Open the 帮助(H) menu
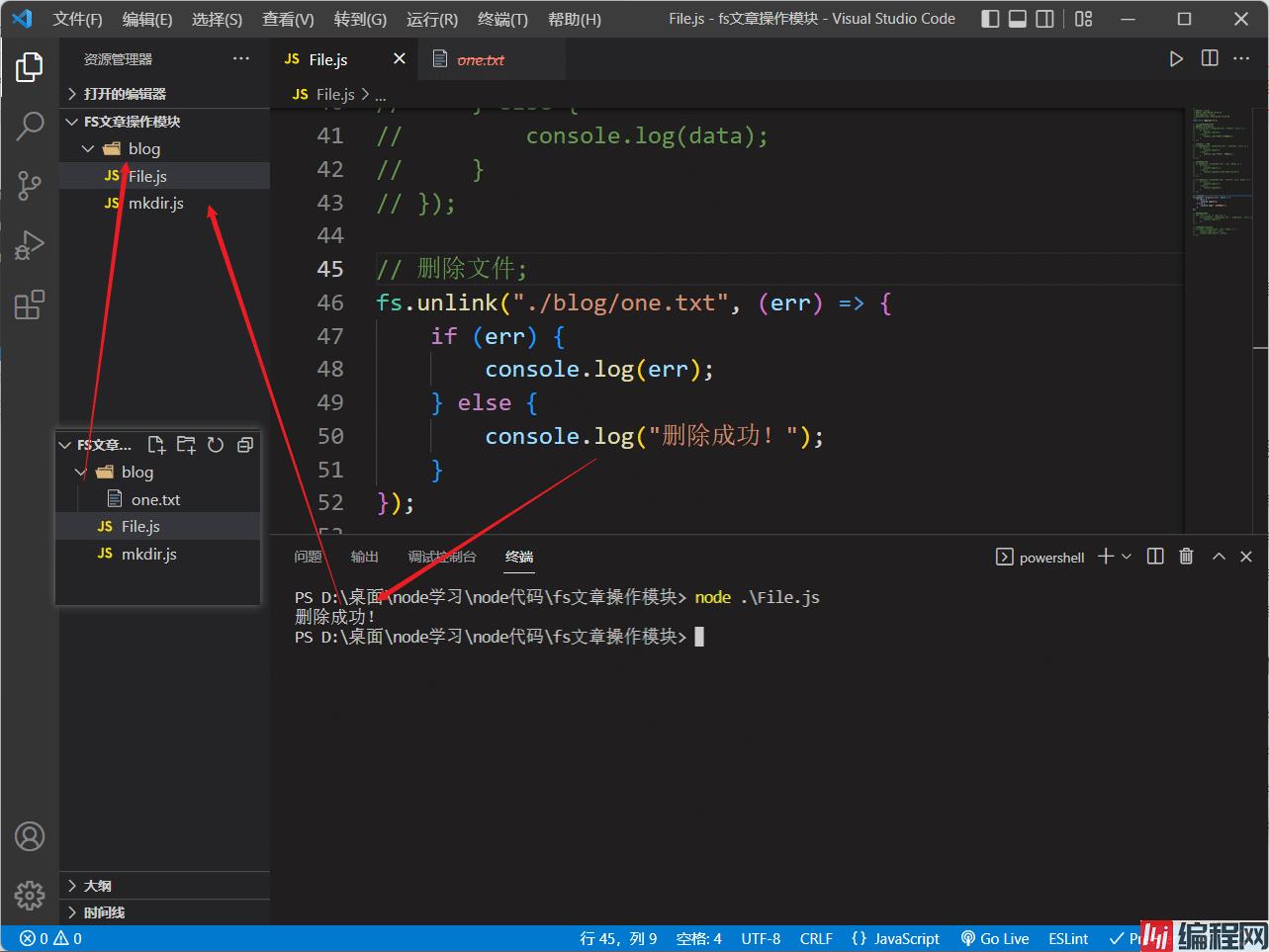 click(574, 19)
